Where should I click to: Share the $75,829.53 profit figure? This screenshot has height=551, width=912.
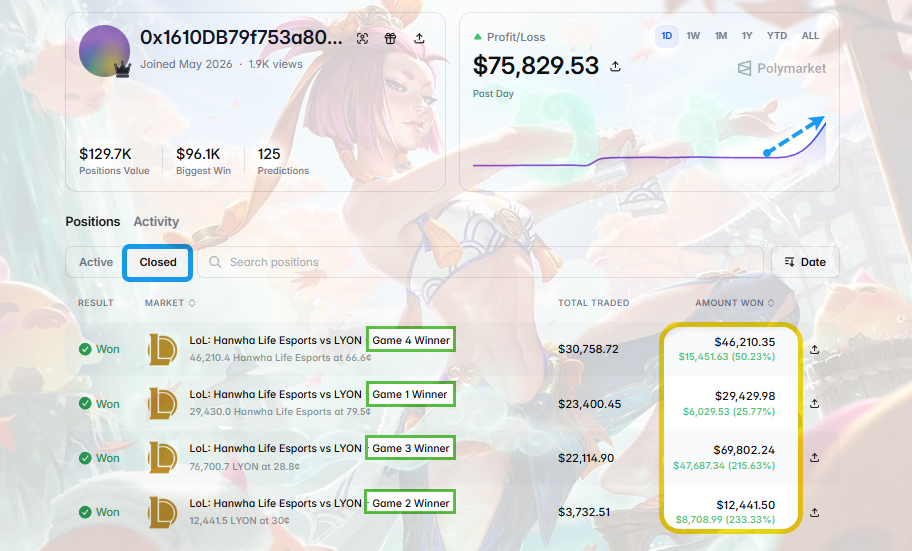(x=615, y=66)
